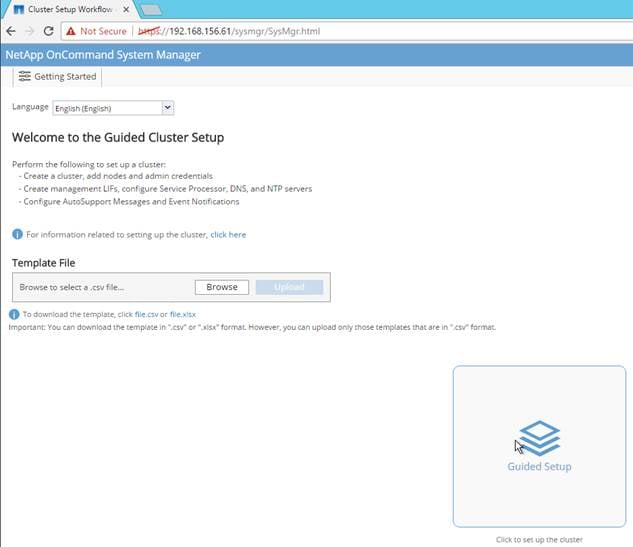Download the file.csv template

(x=147, y=314)
